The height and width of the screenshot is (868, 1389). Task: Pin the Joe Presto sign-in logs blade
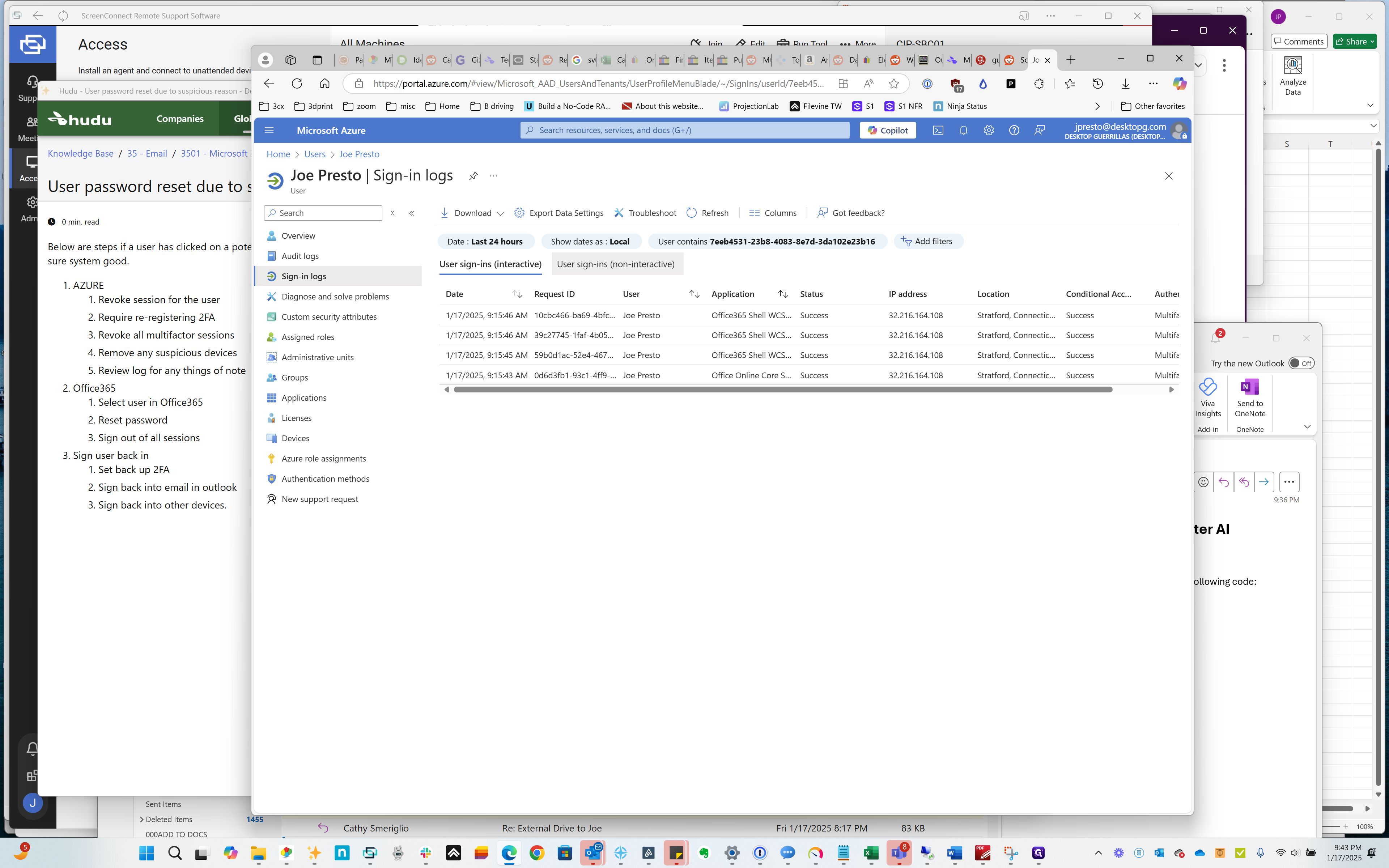pyautogui.click(x=473, y=176)
